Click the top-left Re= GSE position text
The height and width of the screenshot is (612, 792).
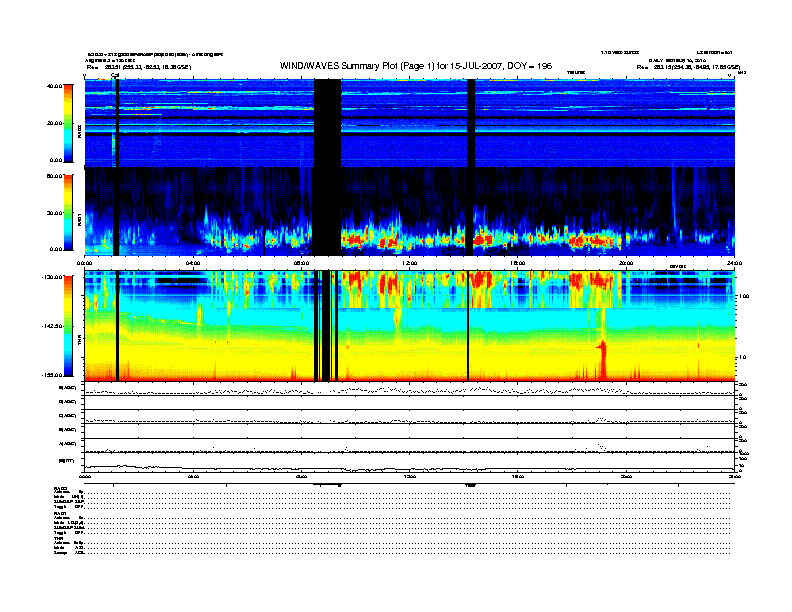139,67
